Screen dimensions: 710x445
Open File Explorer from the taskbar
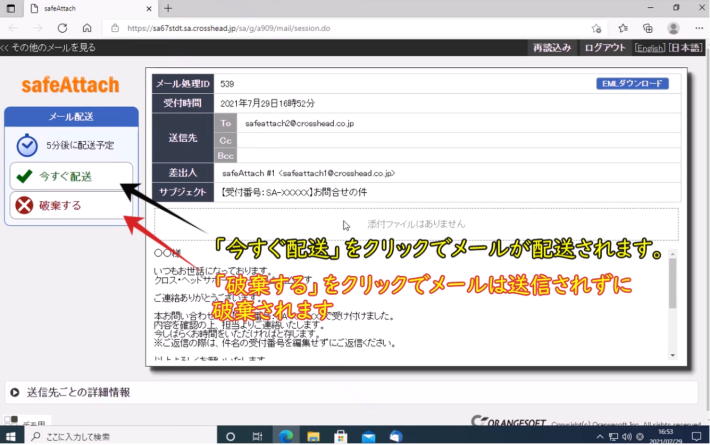pos(313,436)
